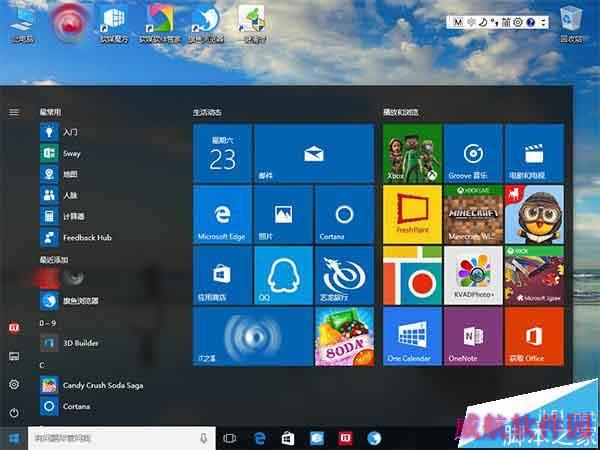600x450 pixels.
Task: Select the Recycle Bin desktop icon
Action: 571,24
